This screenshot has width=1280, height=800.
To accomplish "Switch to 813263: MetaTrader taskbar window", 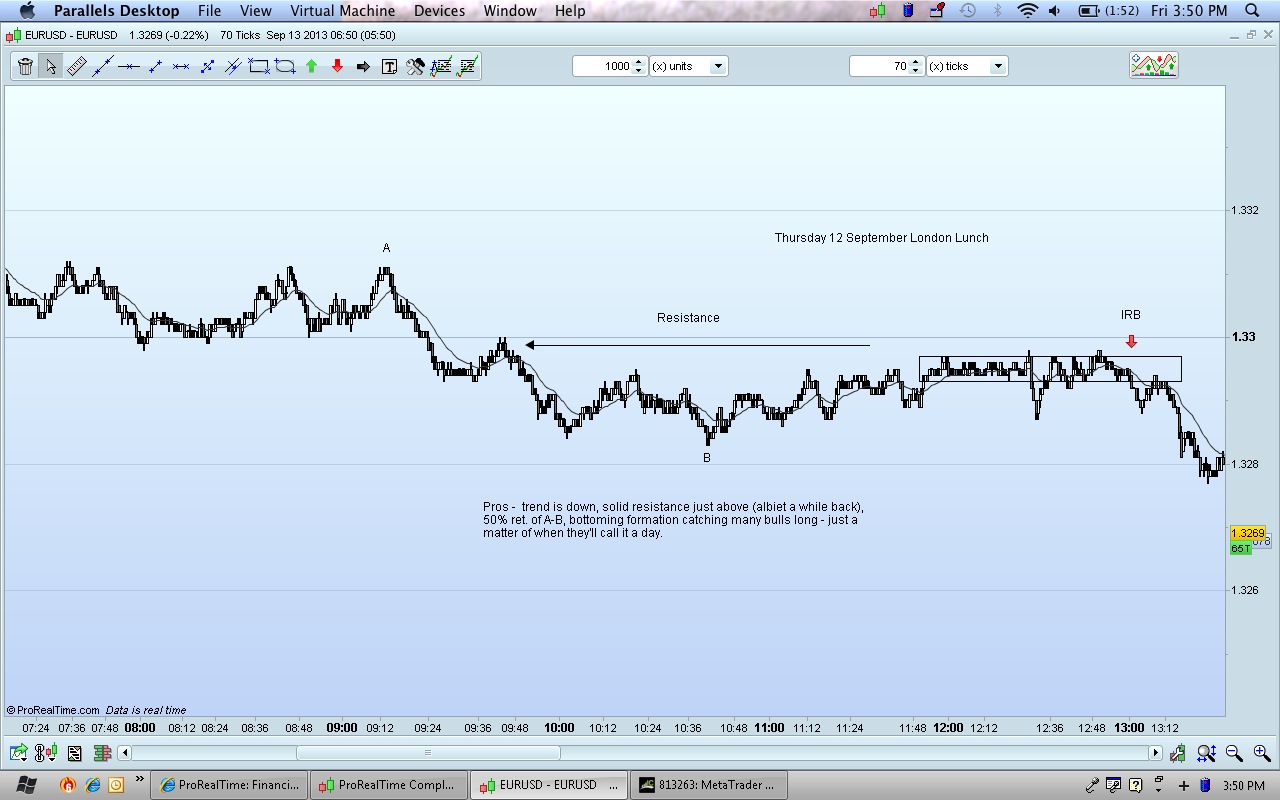I will point(711,785).
